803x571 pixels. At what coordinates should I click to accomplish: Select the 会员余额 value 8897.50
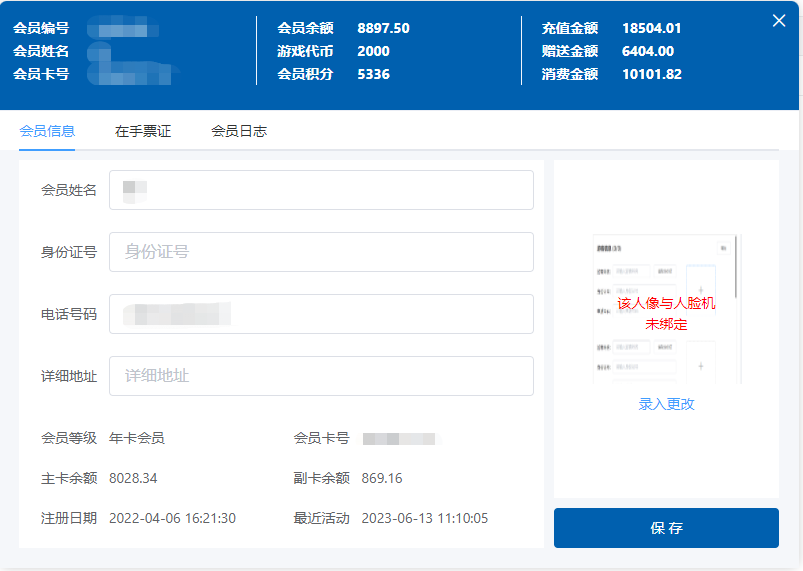pos(383,28)
